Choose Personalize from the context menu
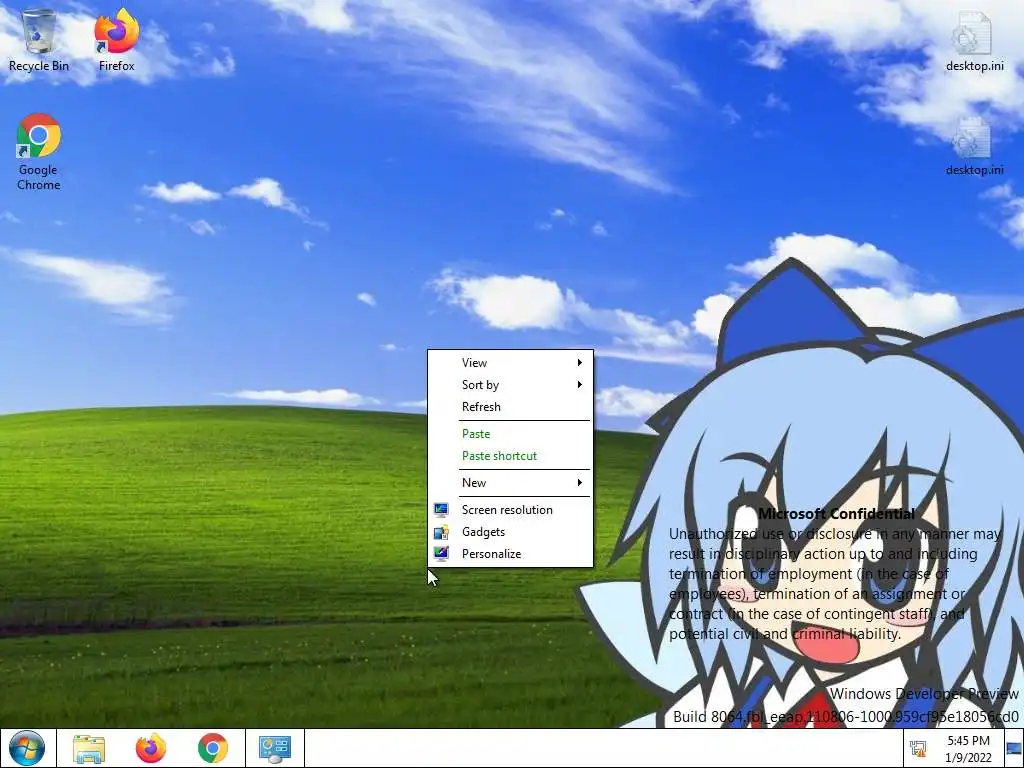 (510, 554)
